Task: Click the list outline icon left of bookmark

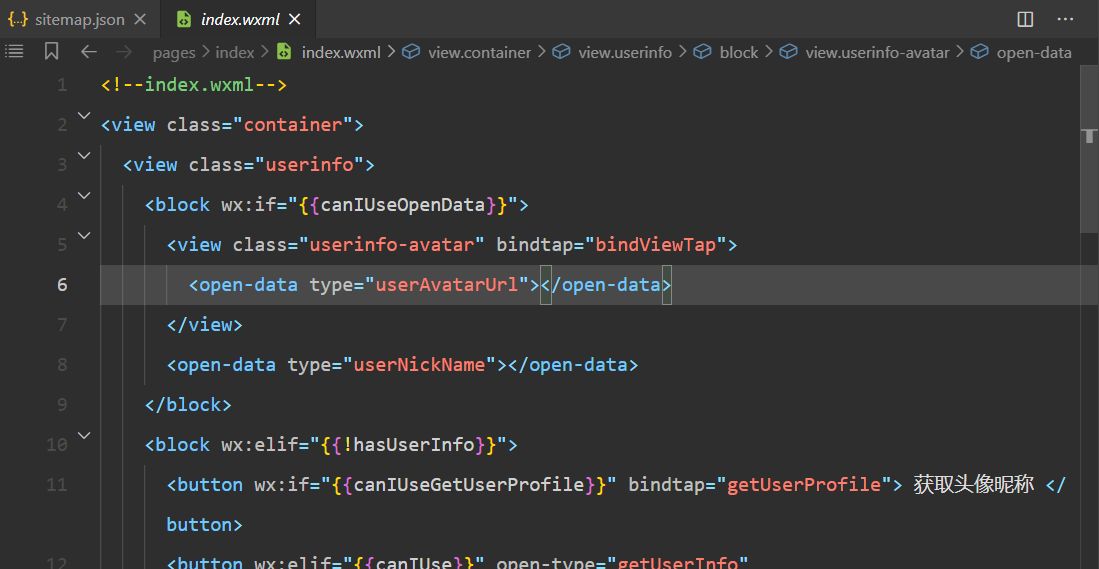Action: [x=14, y=52]
